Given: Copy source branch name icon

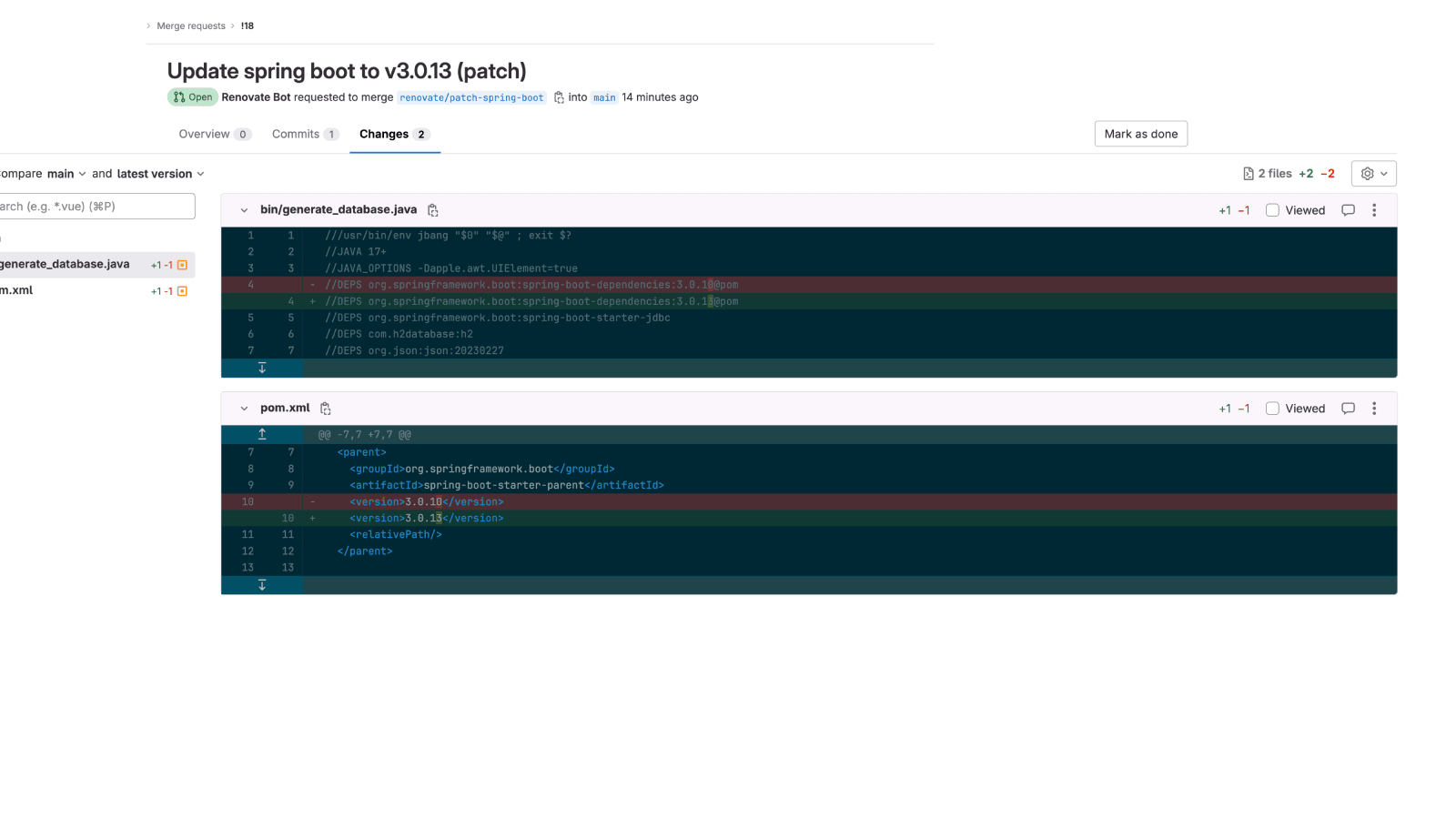Looking at the screenshot, I should 559,97.
